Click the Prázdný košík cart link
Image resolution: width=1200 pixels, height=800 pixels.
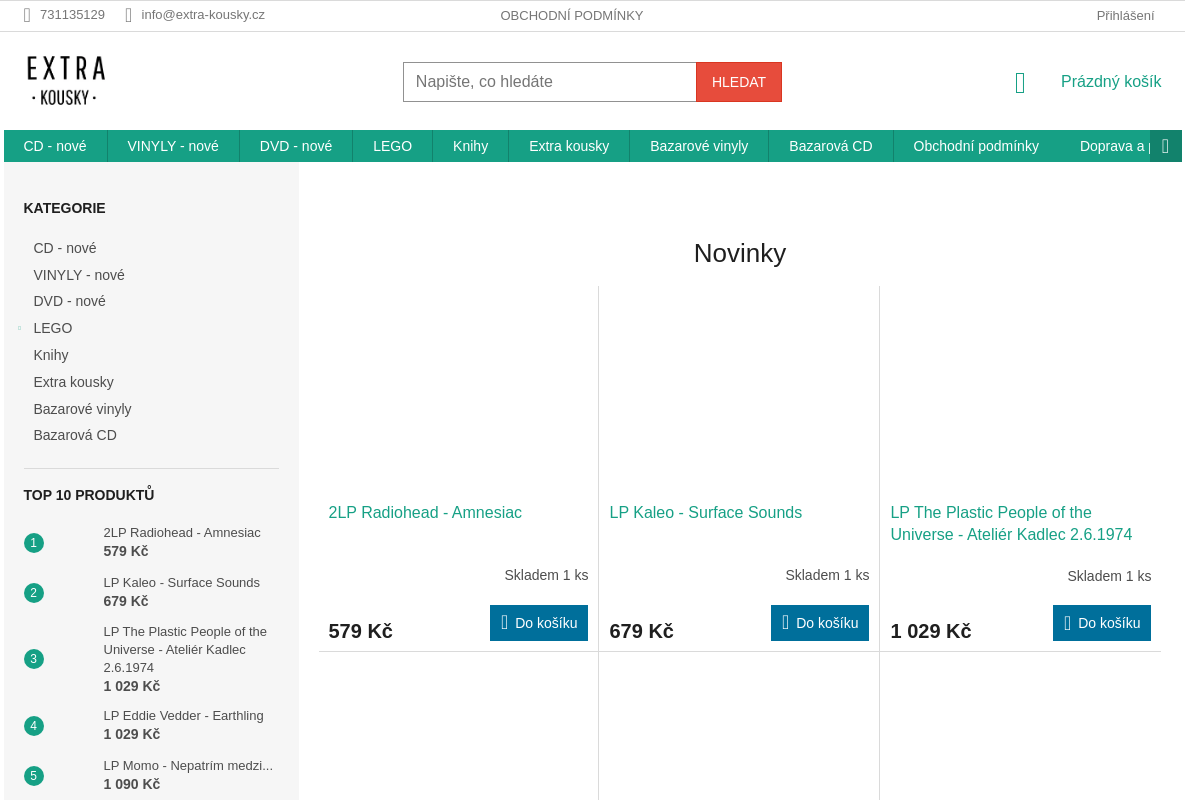click(x=1111, y=82)
